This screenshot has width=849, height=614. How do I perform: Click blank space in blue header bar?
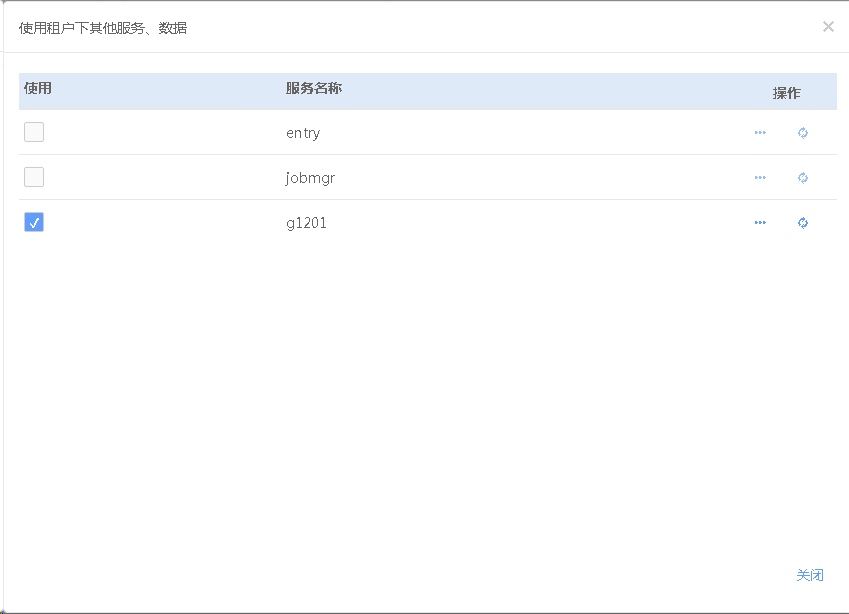point(541,91)
